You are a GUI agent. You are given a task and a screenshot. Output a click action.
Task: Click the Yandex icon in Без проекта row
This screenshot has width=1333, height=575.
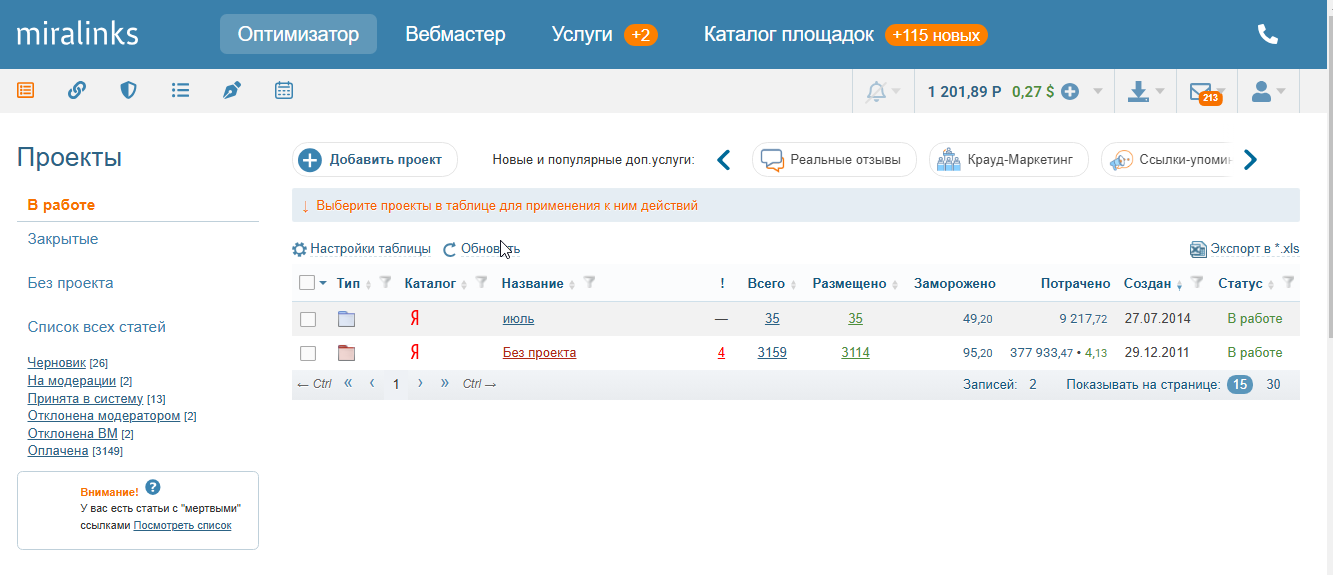pos(414,353)
